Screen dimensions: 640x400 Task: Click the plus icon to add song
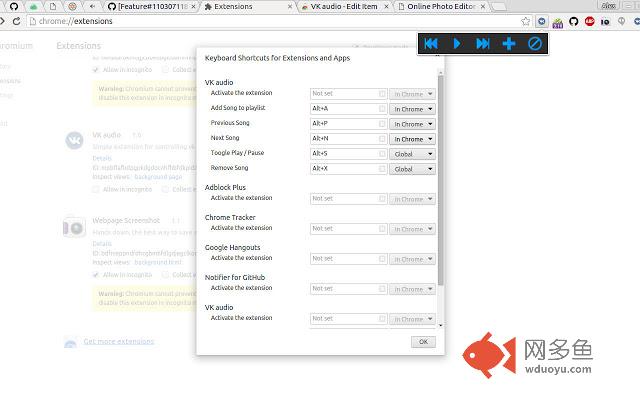click(509, 44)
